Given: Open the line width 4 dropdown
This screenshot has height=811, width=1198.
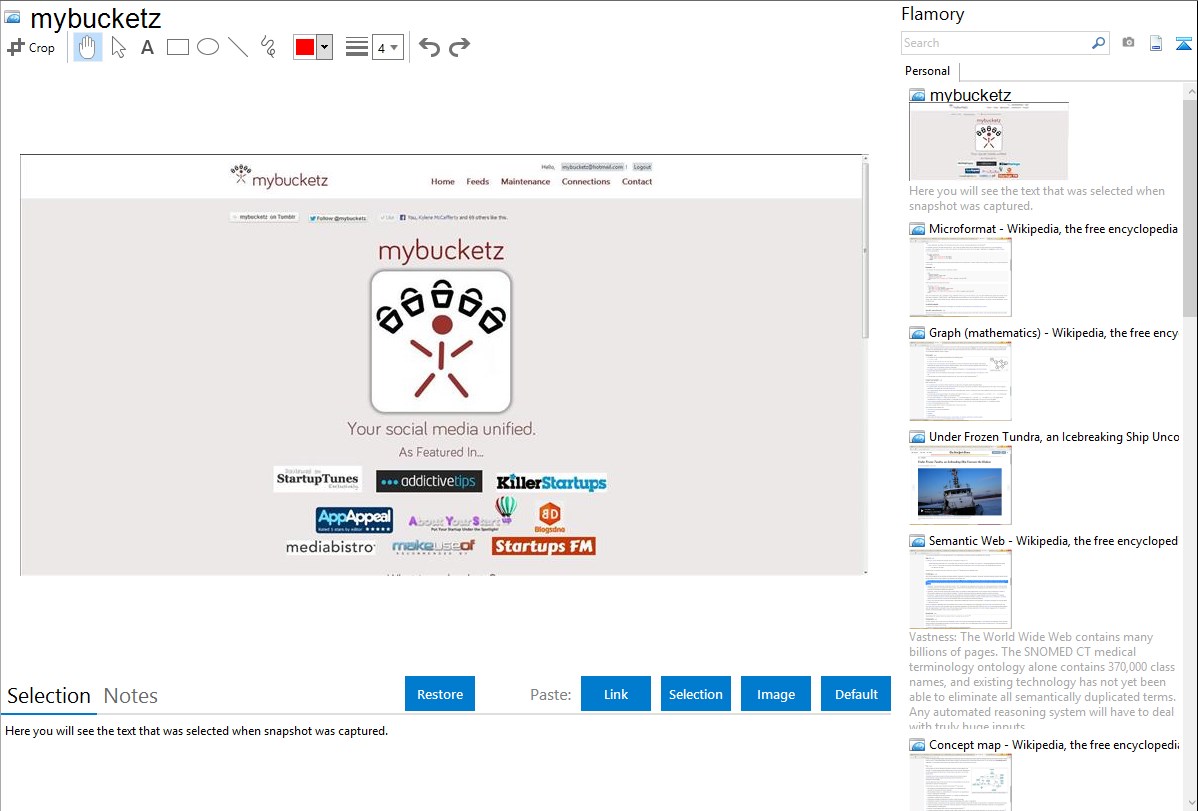Looking at the screenshot, I should click(x=387, y=47).
